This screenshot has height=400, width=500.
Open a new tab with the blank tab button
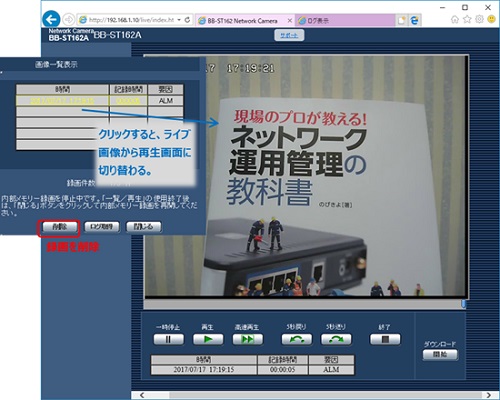tap(402, 21)
